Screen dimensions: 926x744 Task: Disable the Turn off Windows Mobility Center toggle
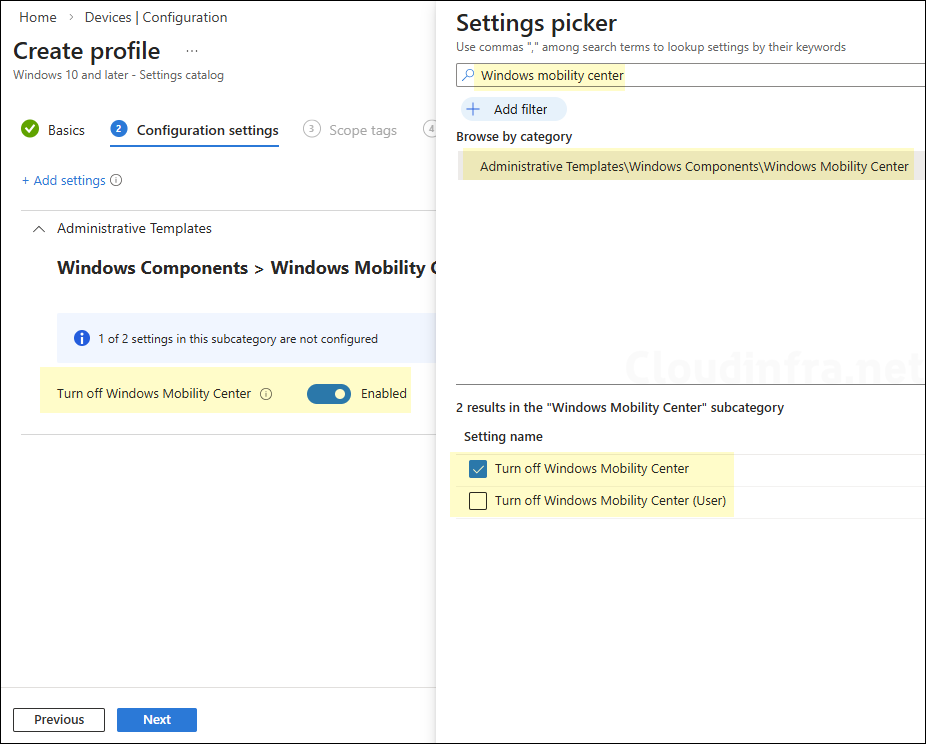(330, 393)
